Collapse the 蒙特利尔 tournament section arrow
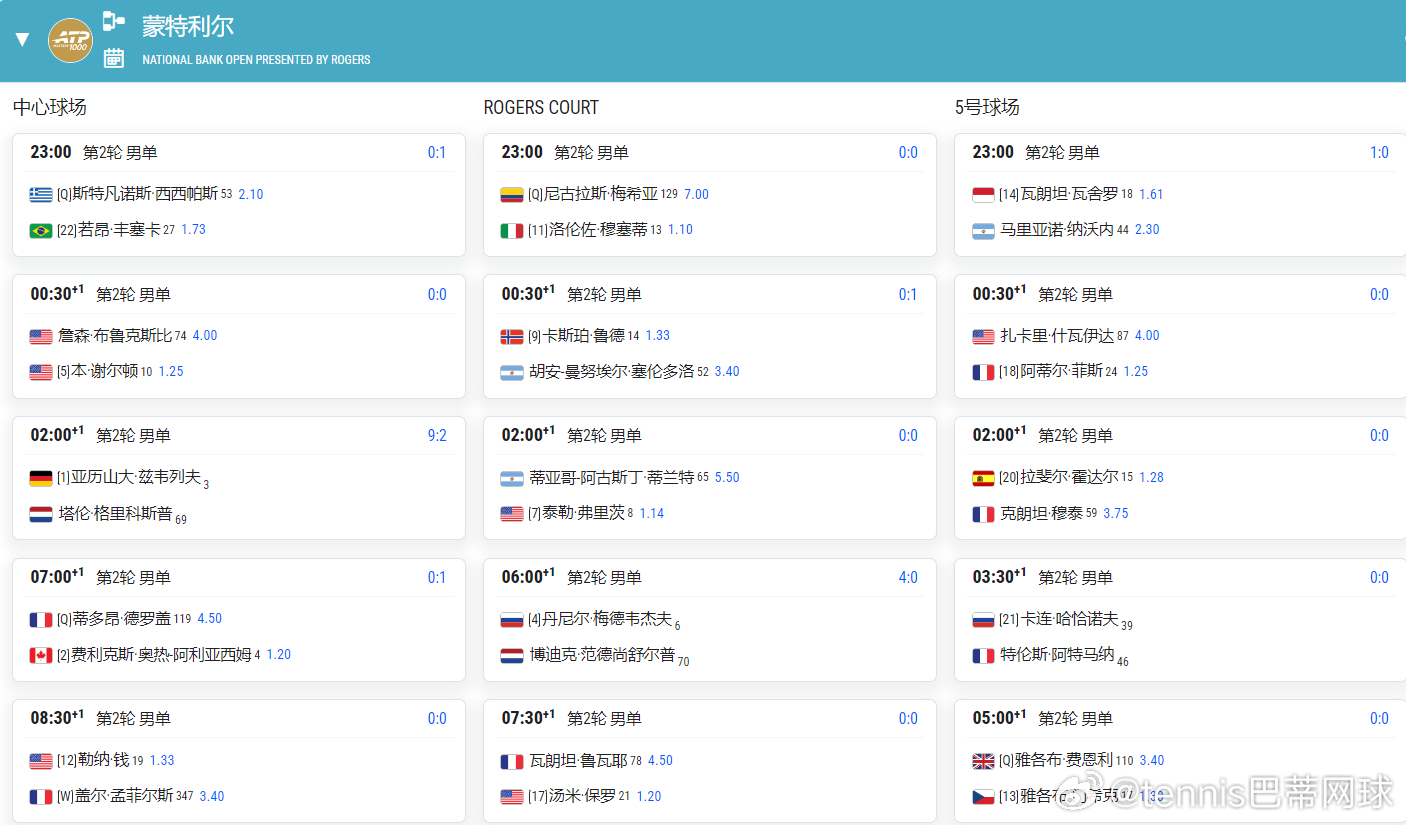This screenshot has width=1406, height=825. click(x=22, y=40)
